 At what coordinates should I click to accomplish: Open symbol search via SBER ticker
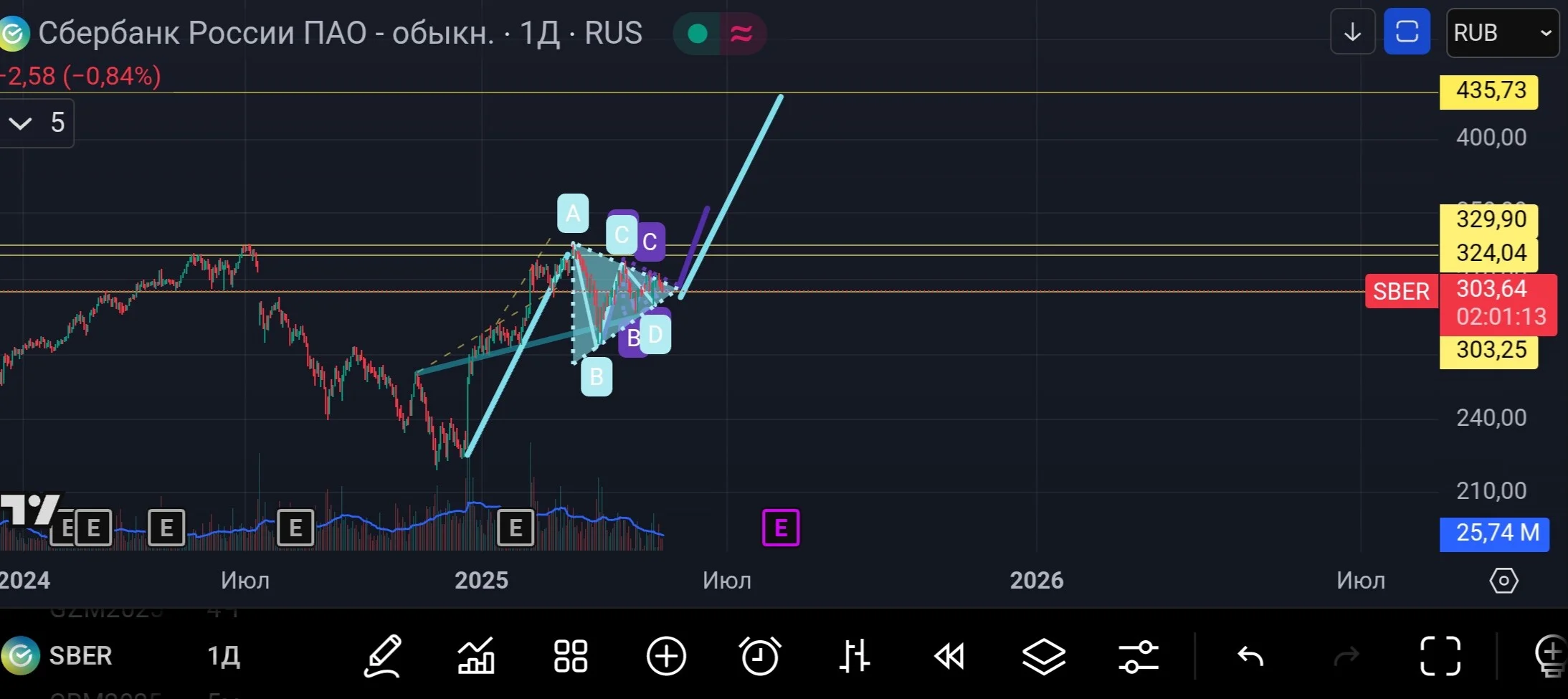(80, 656)
